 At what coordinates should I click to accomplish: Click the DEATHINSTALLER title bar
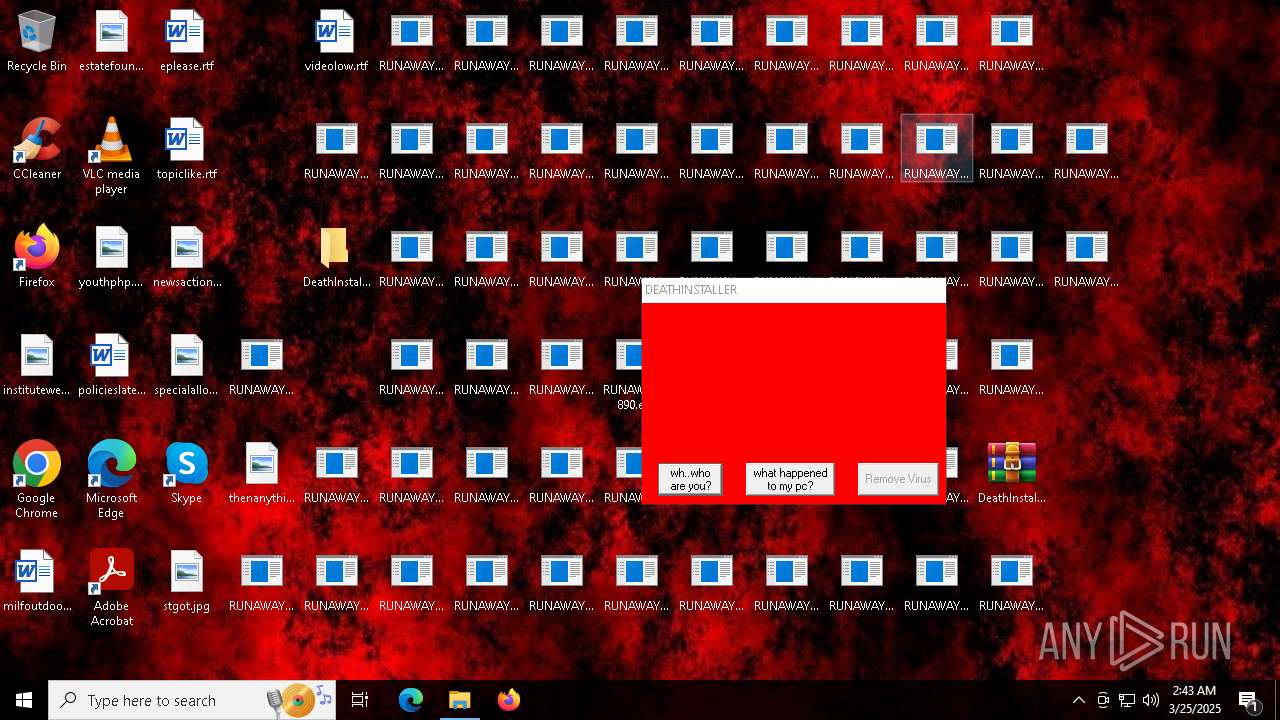793,290
